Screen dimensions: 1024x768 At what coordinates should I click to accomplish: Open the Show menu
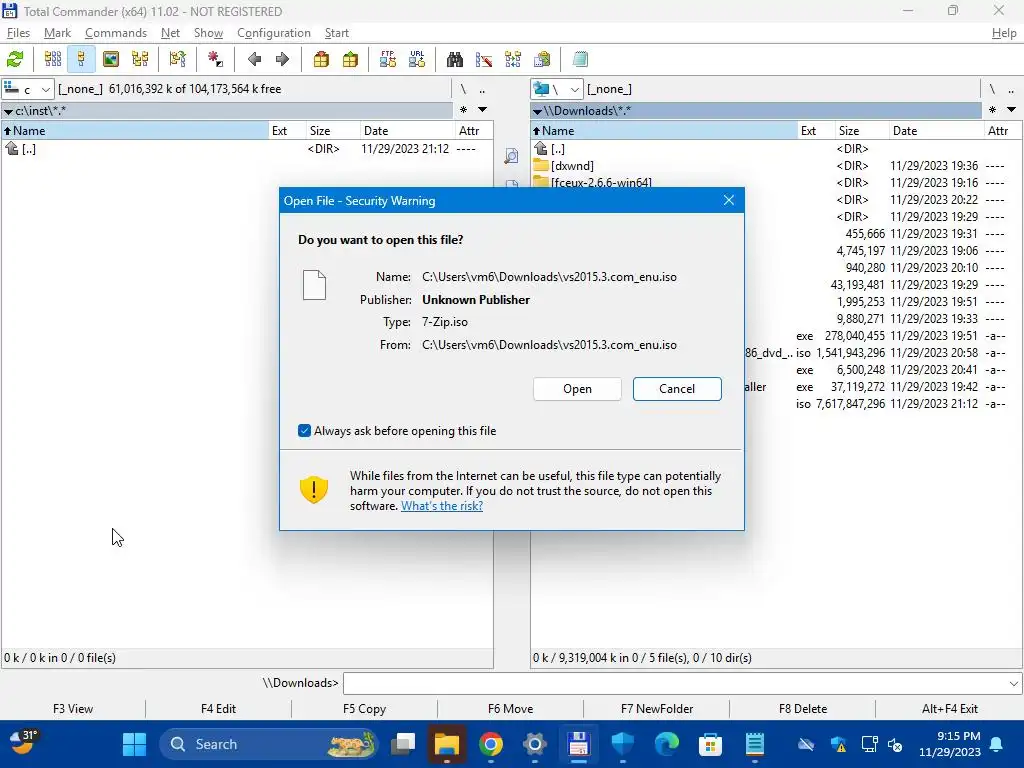pos(208,33)
